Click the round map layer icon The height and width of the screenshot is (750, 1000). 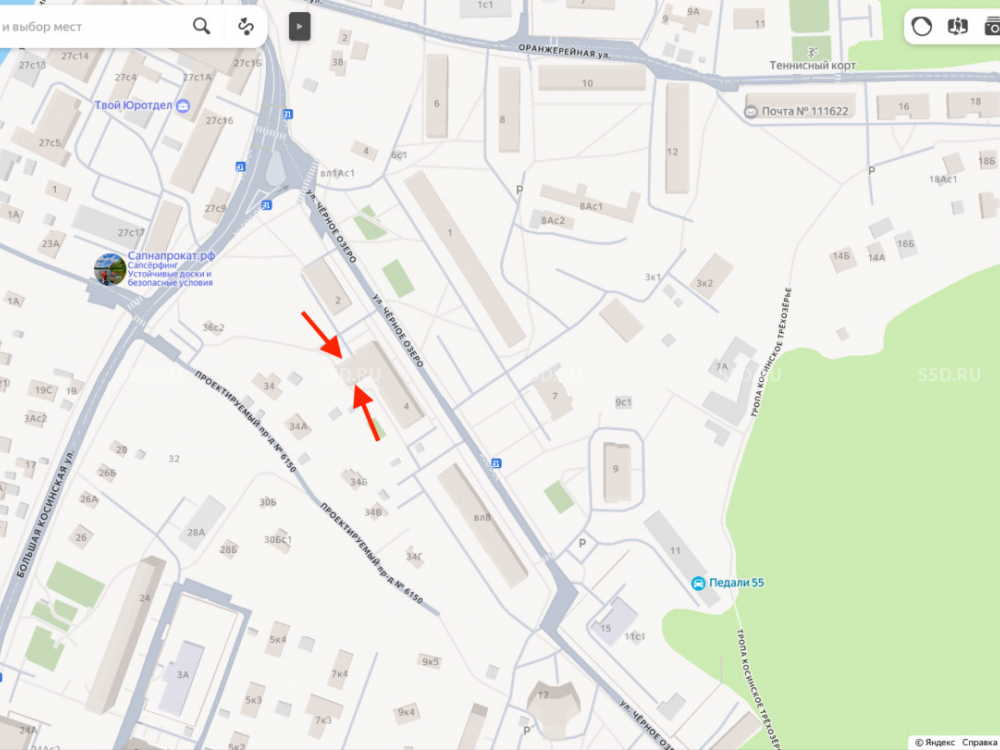[x=922, y=26]
